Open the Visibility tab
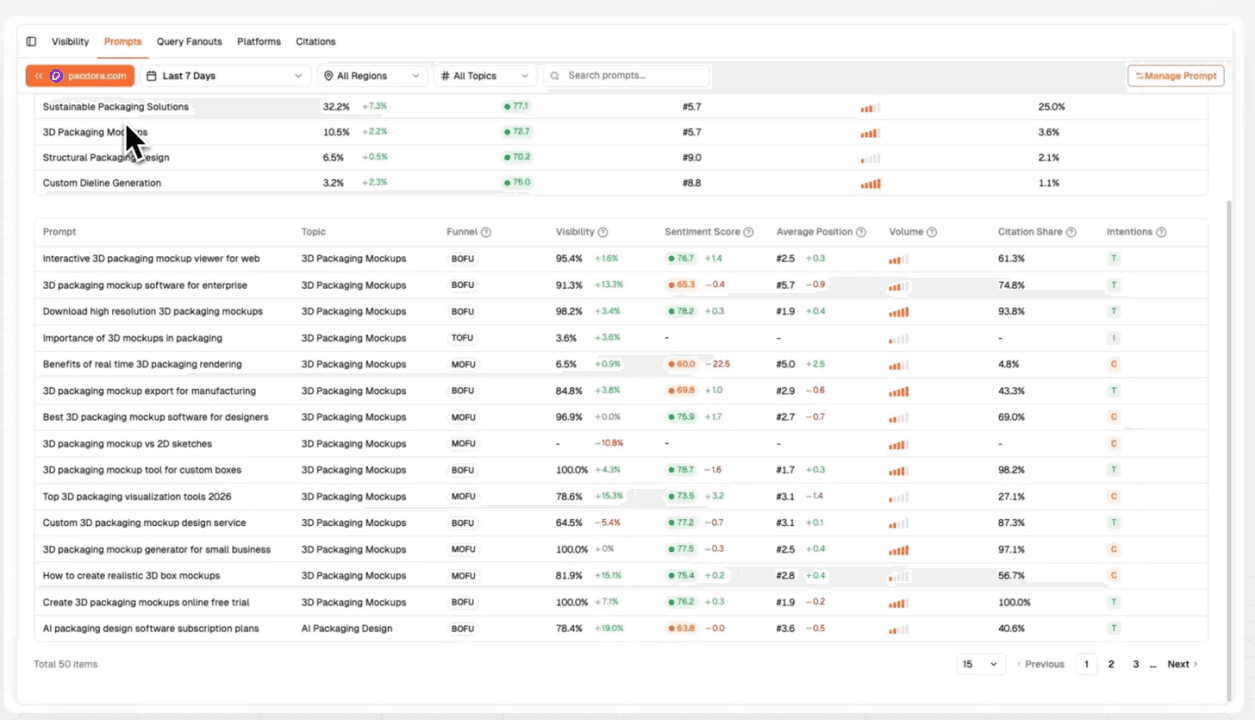 pyautogui.click(x=70, y=42)
